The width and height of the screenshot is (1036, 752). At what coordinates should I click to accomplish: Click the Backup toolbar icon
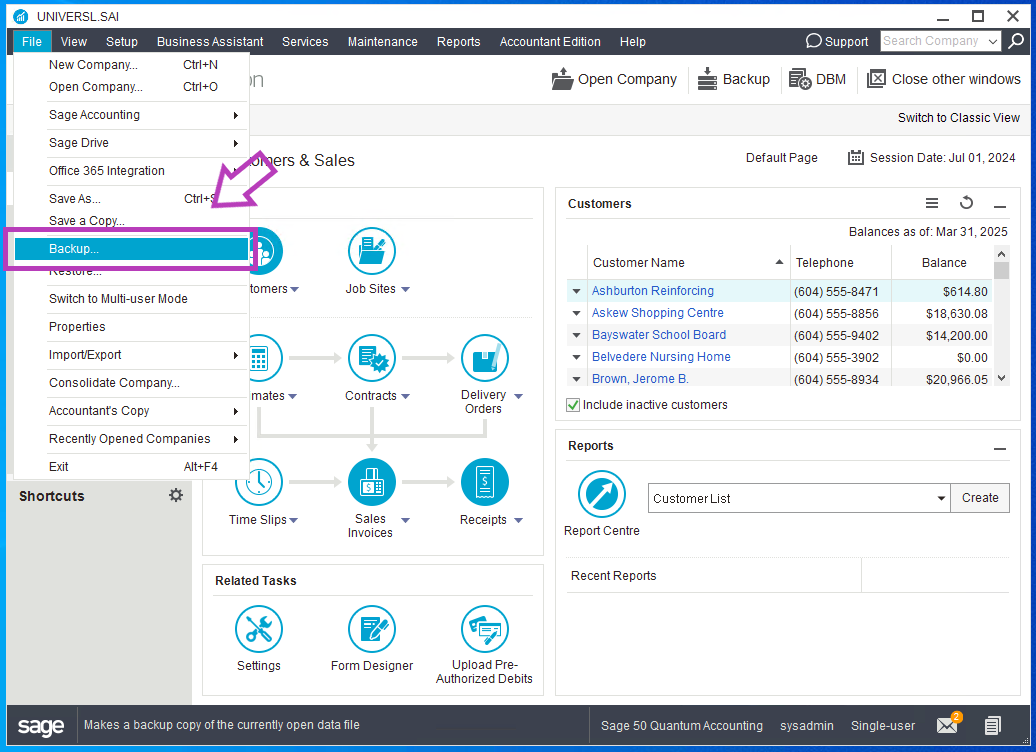[x=707, y=79]
